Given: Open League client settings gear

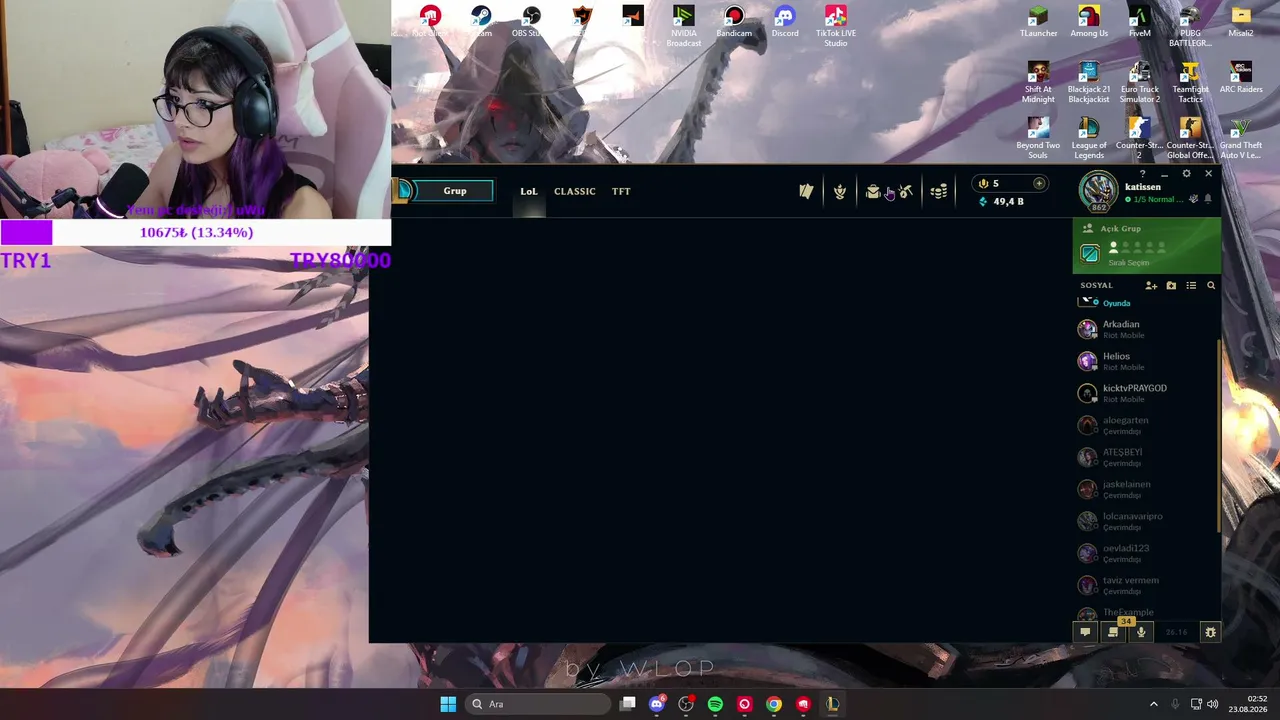Looking at the screenshot, I should pyautogui.click(x=1186, y=174).
